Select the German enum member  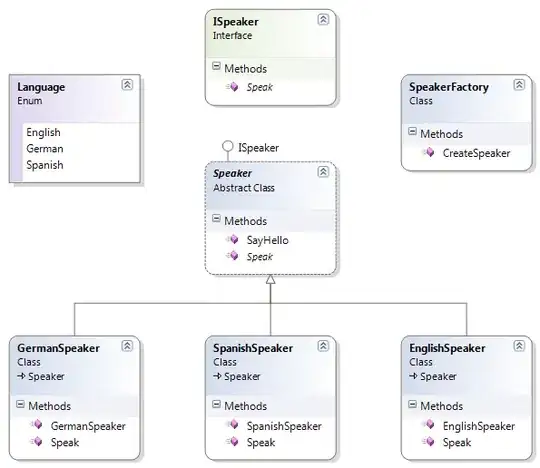tap(45, 148)
